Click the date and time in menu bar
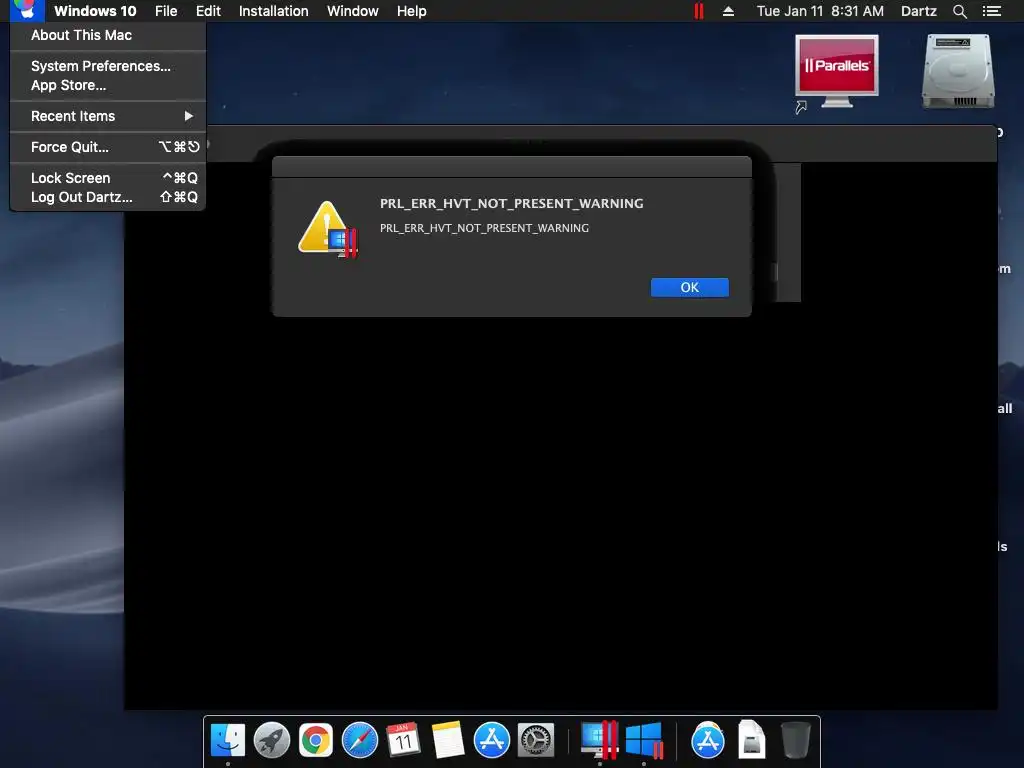Viewport: 1024px width, 768px height. pos(820,11)
